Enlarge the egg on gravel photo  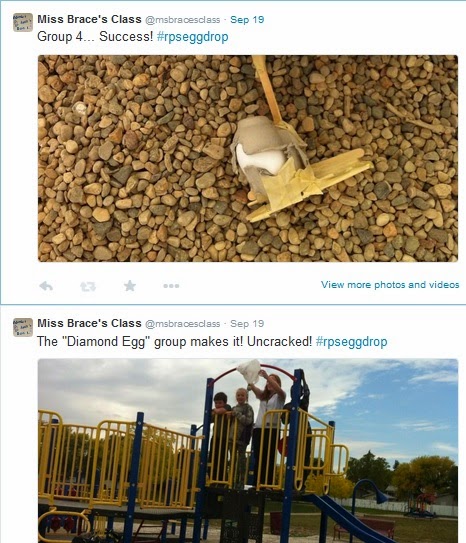248,158
